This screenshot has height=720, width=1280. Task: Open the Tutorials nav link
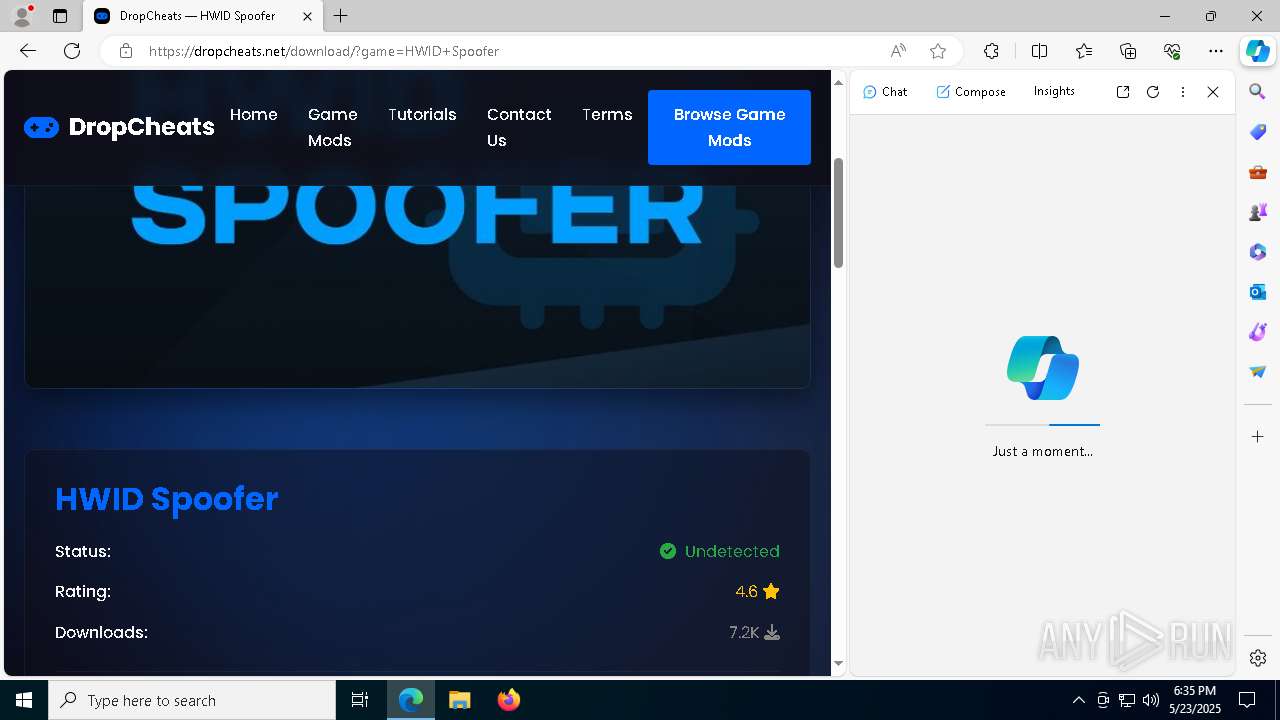tap(422, 115)
